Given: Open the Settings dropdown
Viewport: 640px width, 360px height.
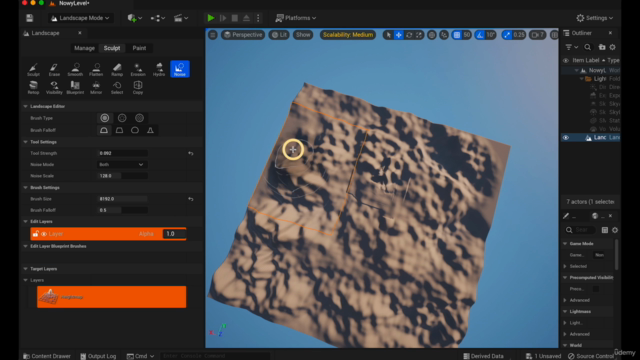Looking at the screenshot, I should click(595, 18).
